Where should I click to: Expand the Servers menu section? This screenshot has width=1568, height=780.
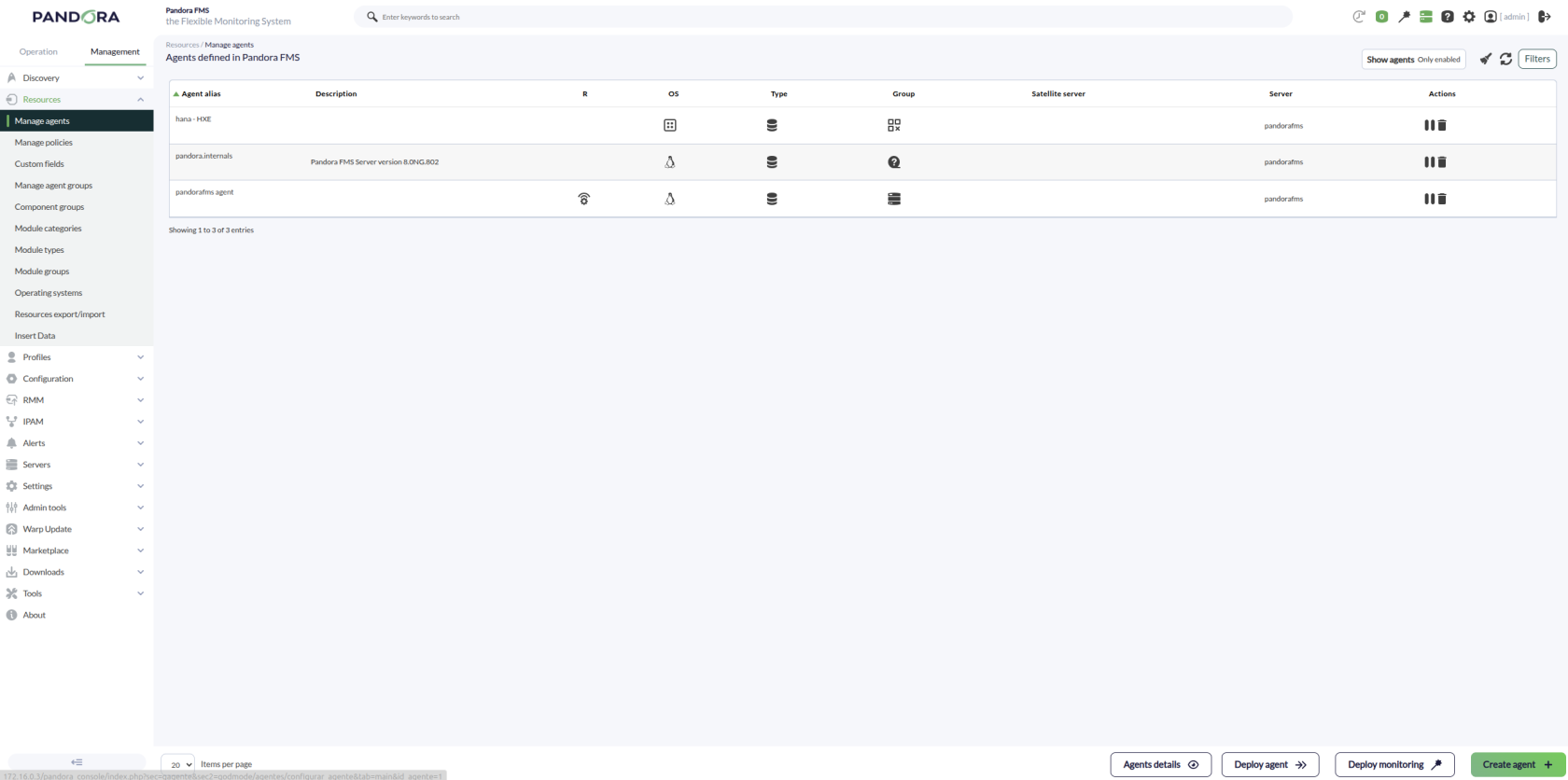[77, 465]
